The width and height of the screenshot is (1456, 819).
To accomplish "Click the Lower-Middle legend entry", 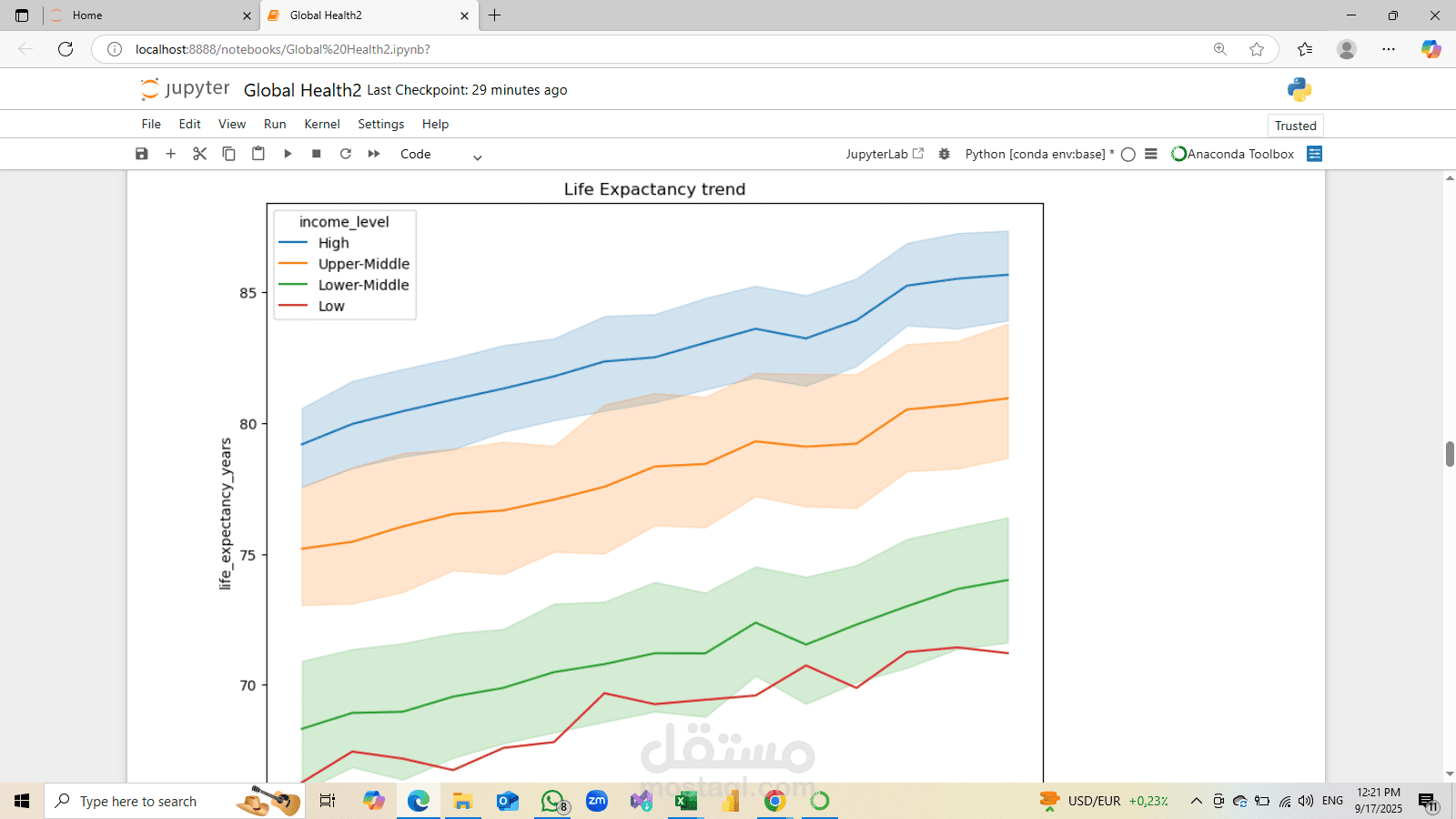I will [x=344, y=285].
